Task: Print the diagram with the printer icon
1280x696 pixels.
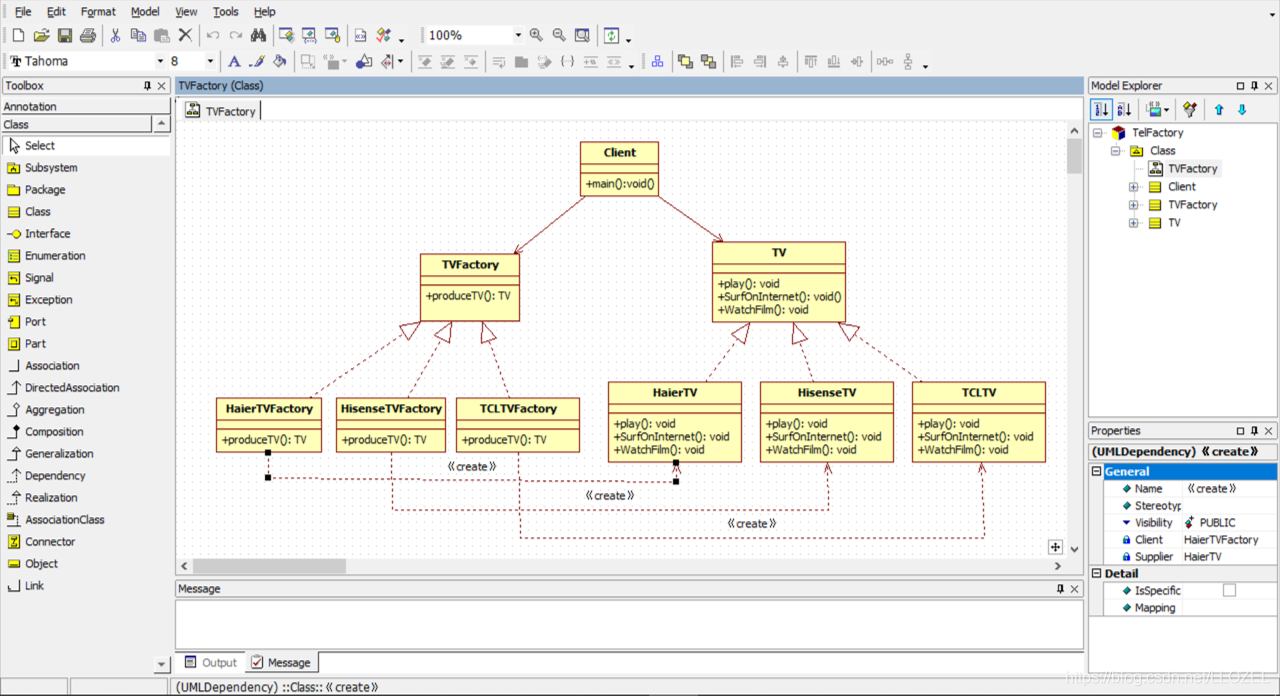Action: tap(87, 35)
